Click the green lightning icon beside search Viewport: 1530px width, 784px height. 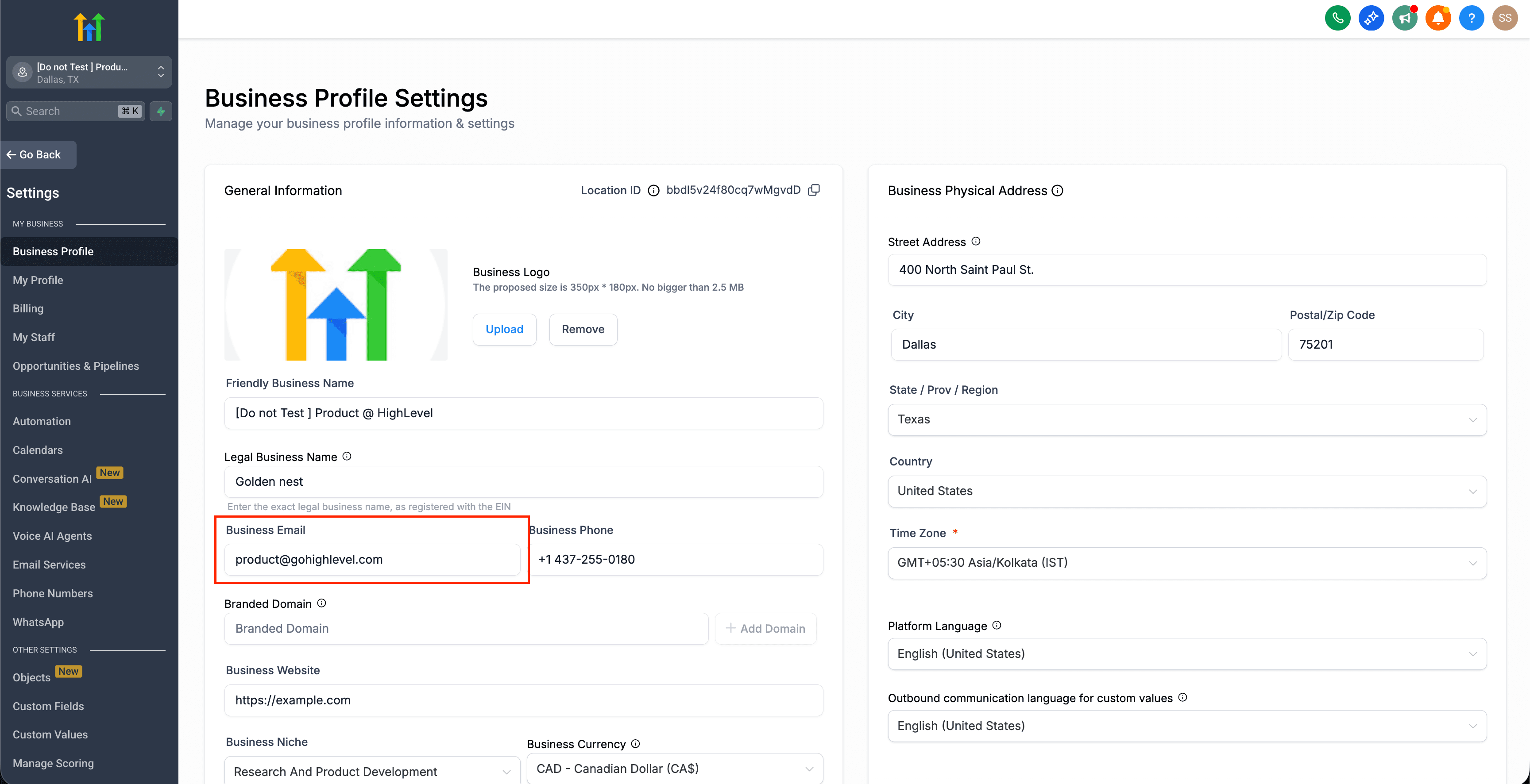[161, 111]
